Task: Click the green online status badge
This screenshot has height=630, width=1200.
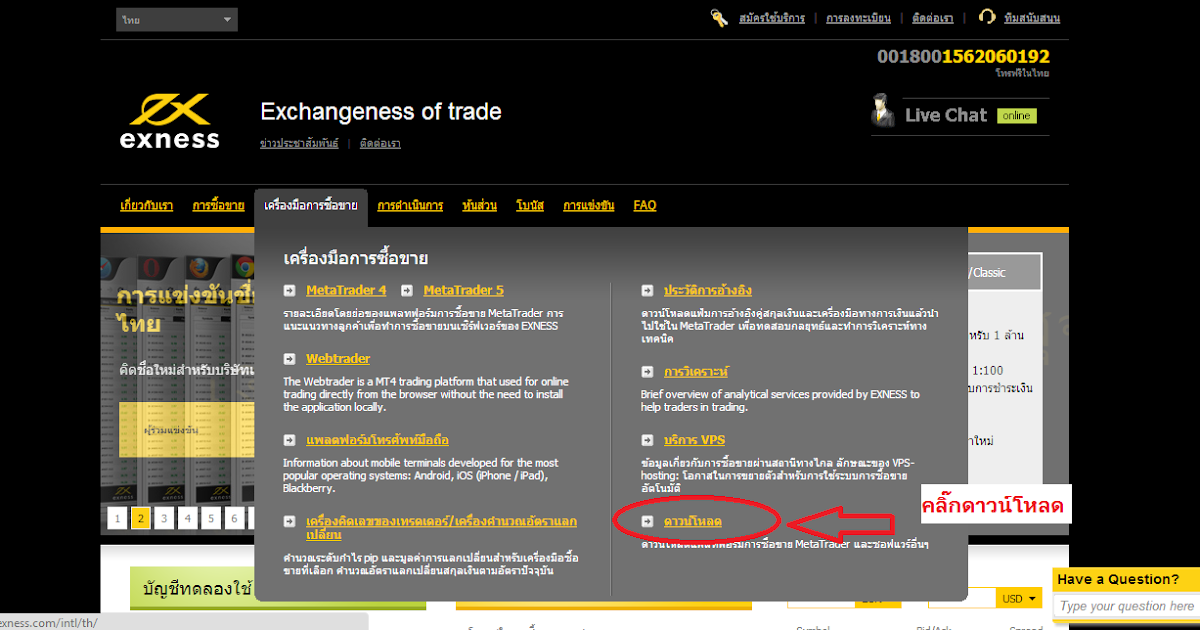Action: pos(1016,116)
